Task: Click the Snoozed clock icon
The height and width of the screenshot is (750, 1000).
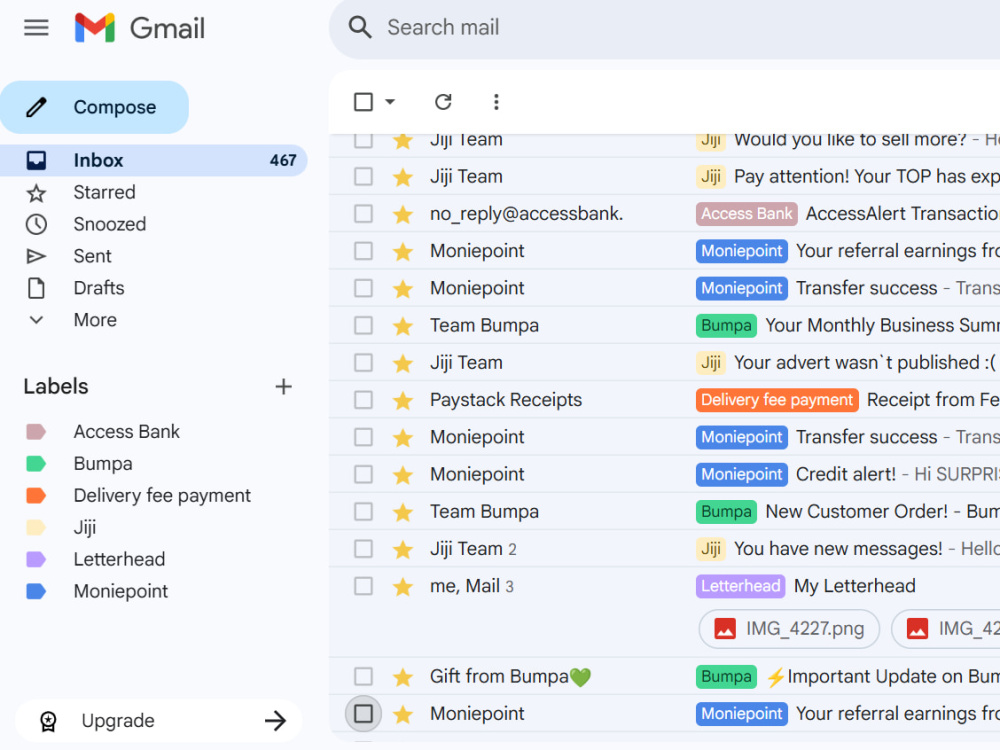Action: (36, 224)
